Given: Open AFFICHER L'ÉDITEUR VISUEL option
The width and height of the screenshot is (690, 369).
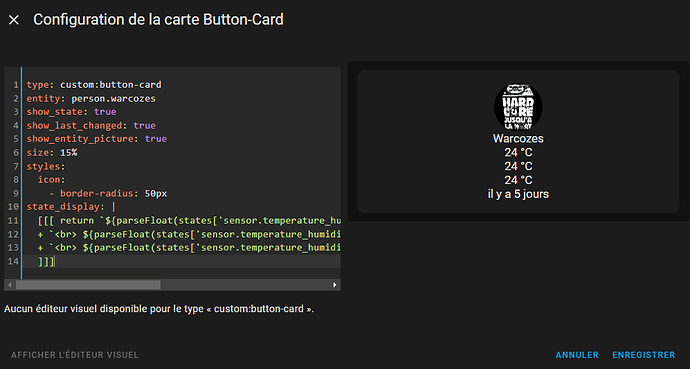Looking at the screenshot, I should [x=75, y=355].
